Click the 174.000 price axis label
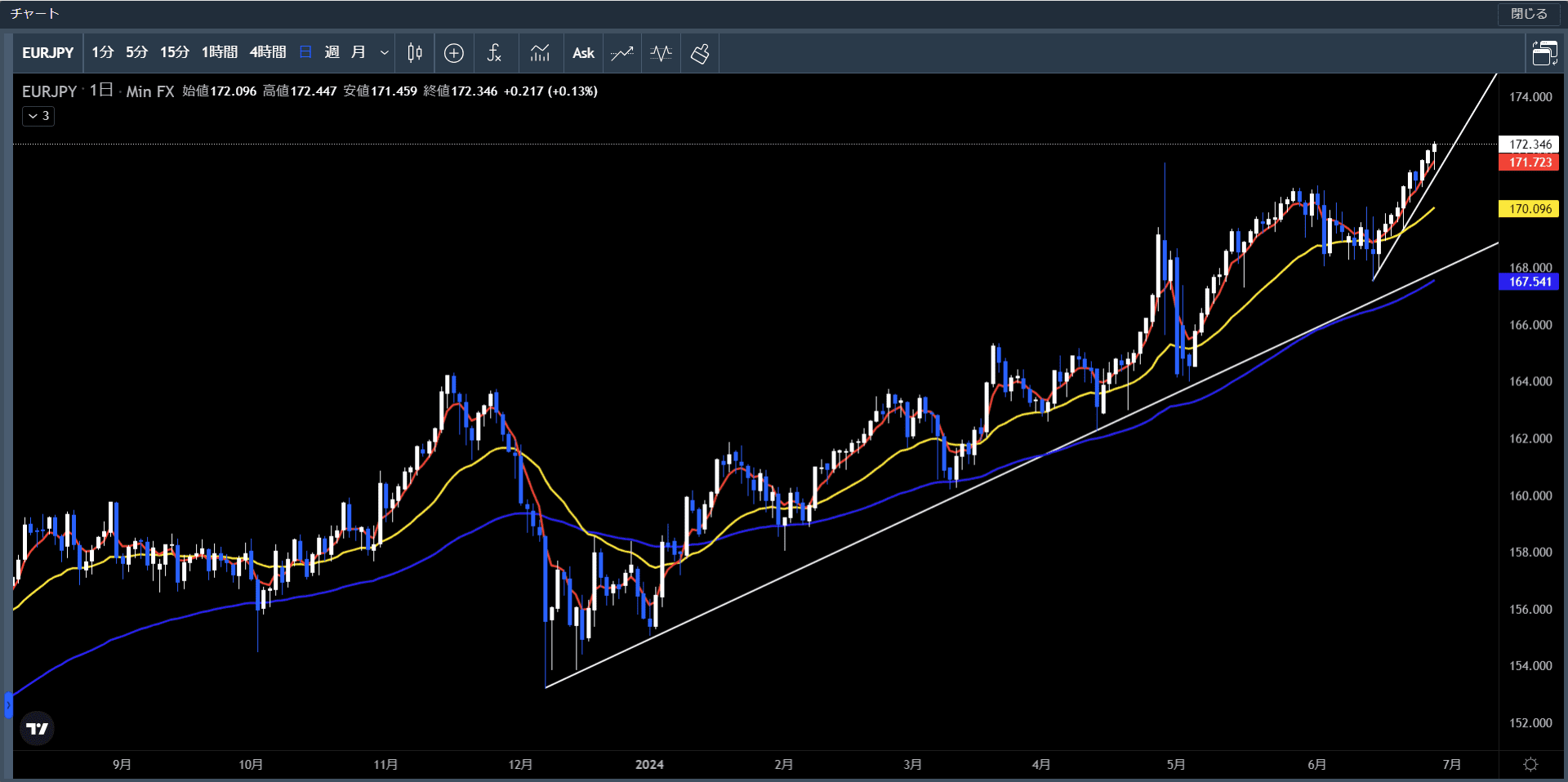 (1530, 97)
